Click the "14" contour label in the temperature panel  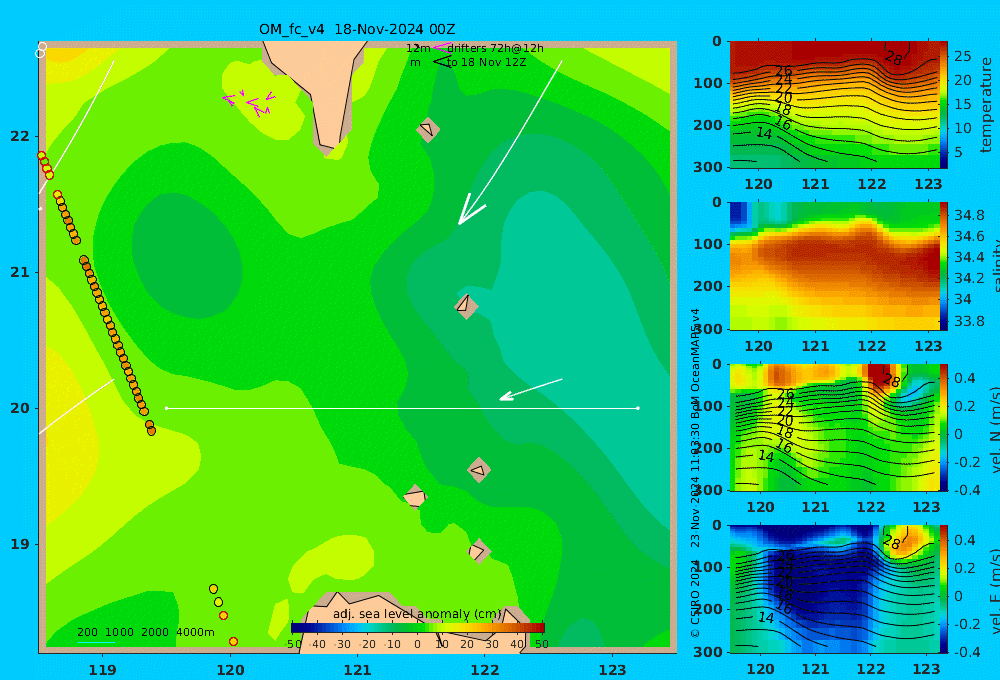[x=764, y=133]
